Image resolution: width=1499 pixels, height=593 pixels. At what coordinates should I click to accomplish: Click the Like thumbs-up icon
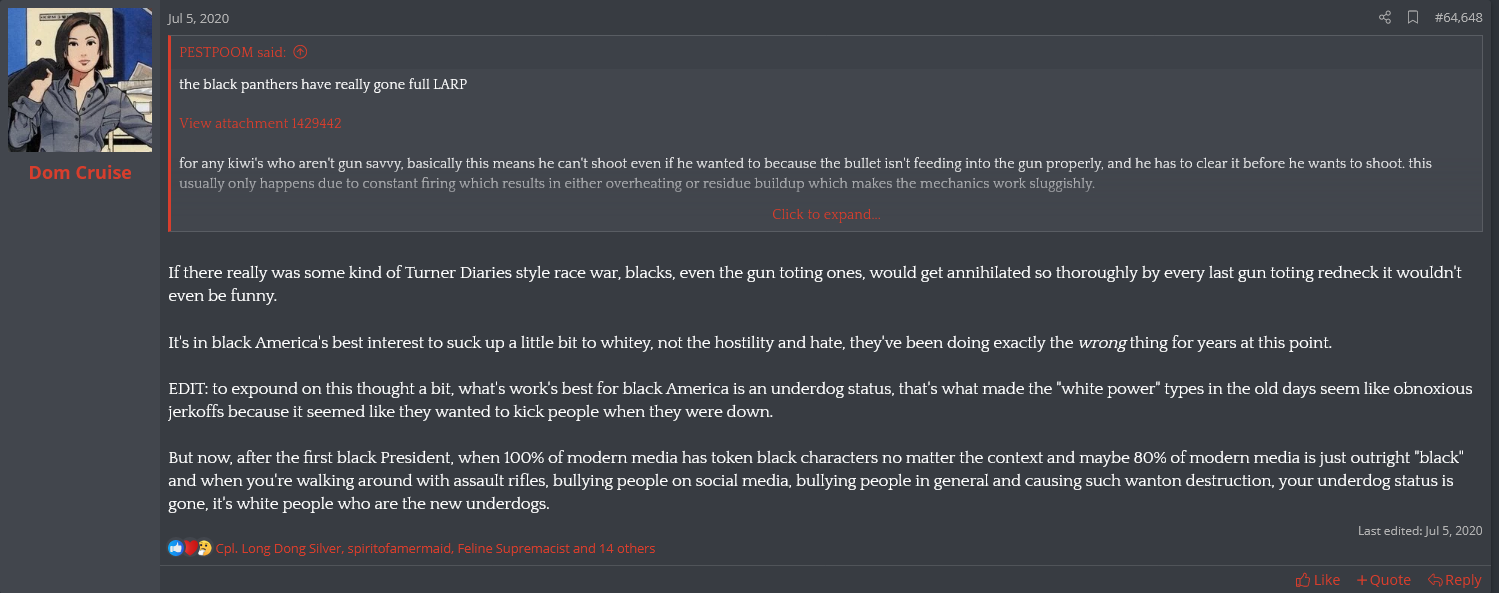(x=1303, y=580)
